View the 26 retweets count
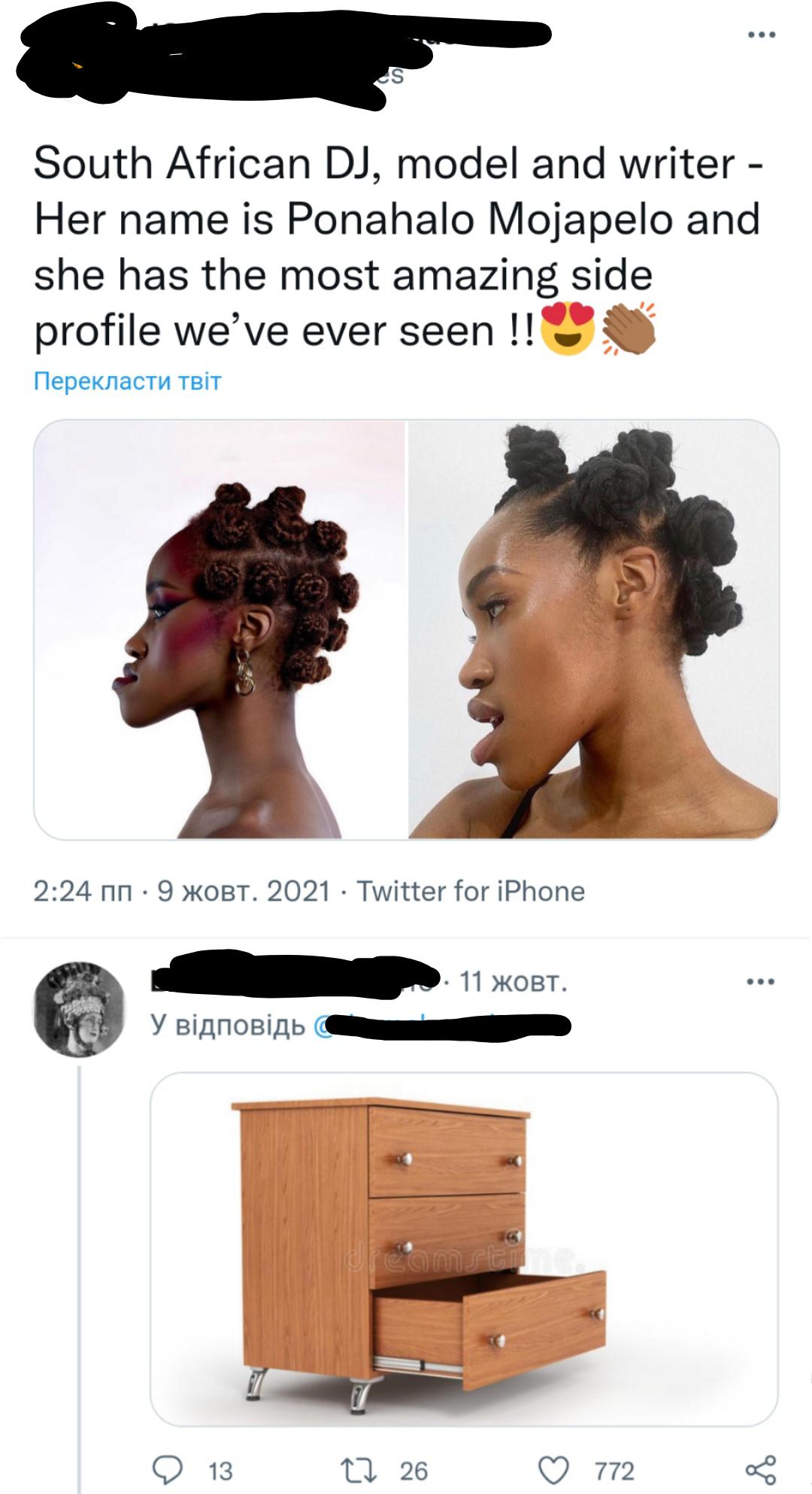 pos(414,1470)
